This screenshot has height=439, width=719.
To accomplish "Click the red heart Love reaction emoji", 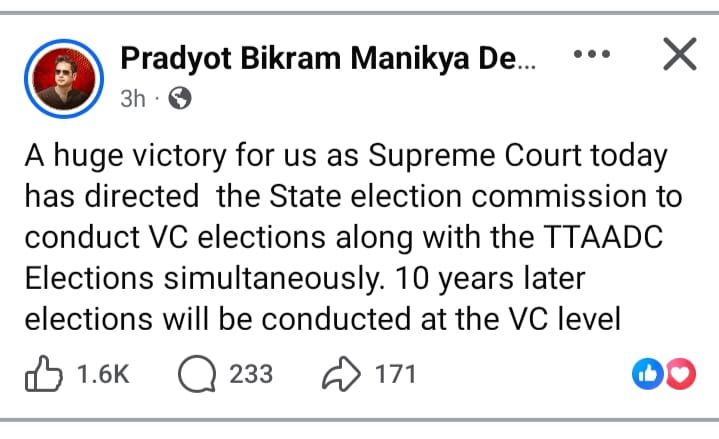I will click(x=679, y=374).
